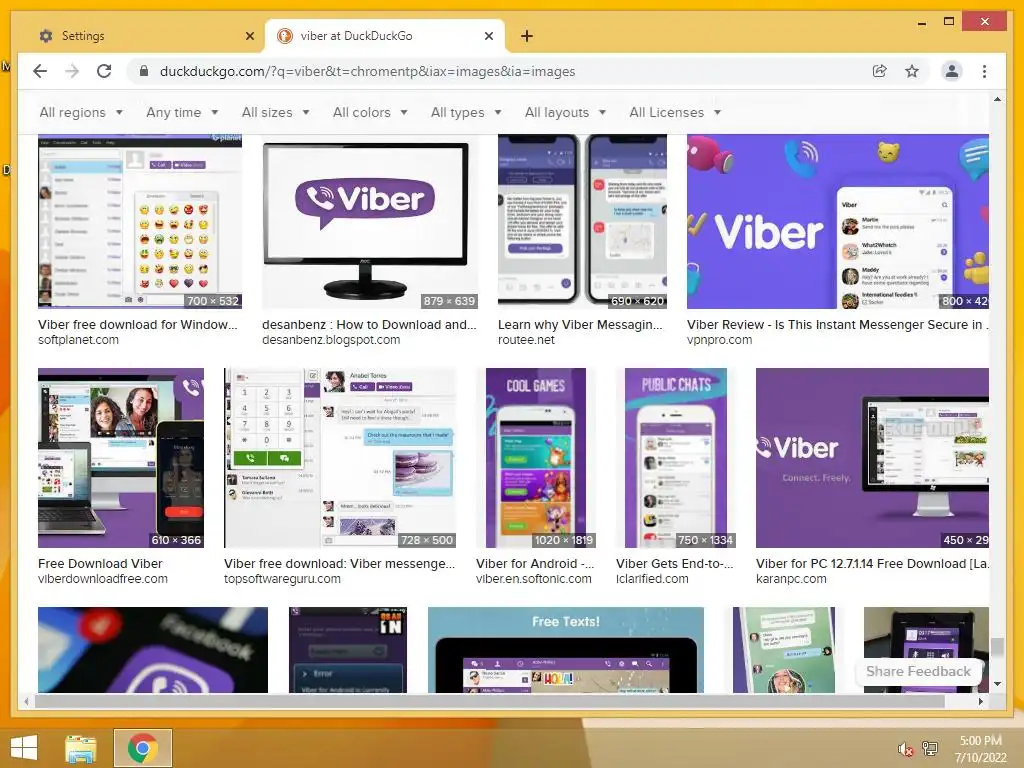Viewport: 1024px width, 768px height.
Task: Open the 700 × 532 emoji chat thumbnail
Action: [x=140, y=221]
